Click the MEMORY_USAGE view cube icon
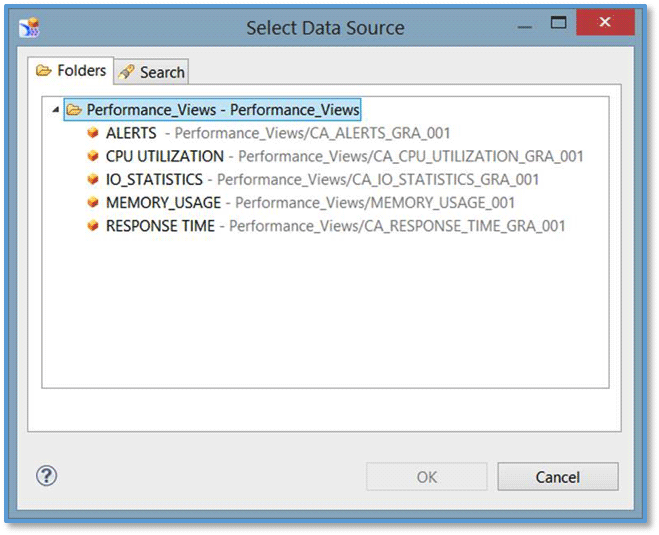 (93, 203)
